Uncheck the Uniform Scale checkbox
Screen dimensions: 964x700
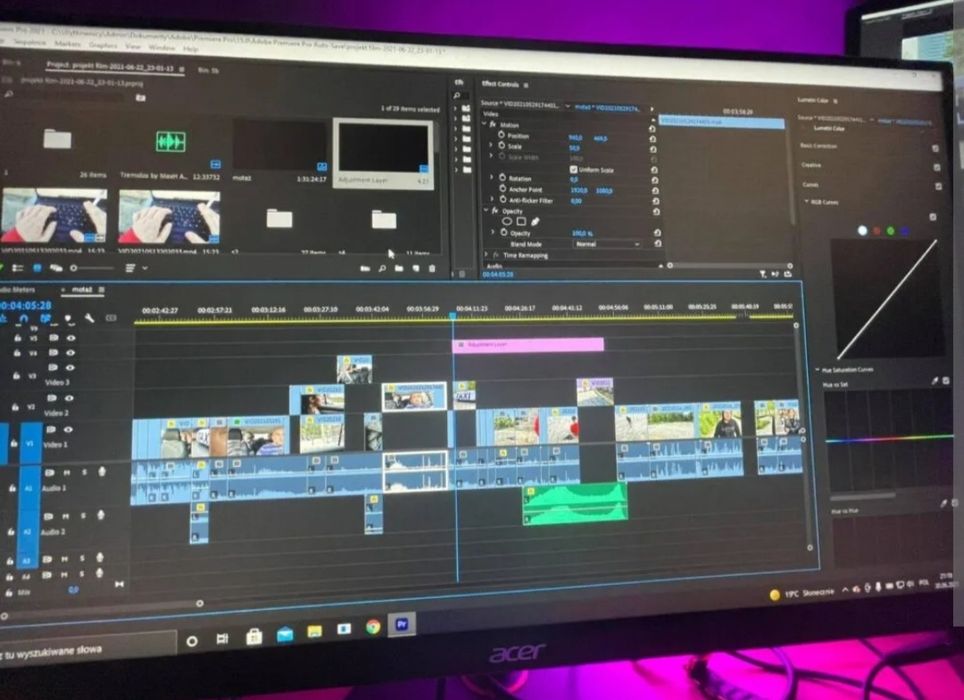coord(573,169)
